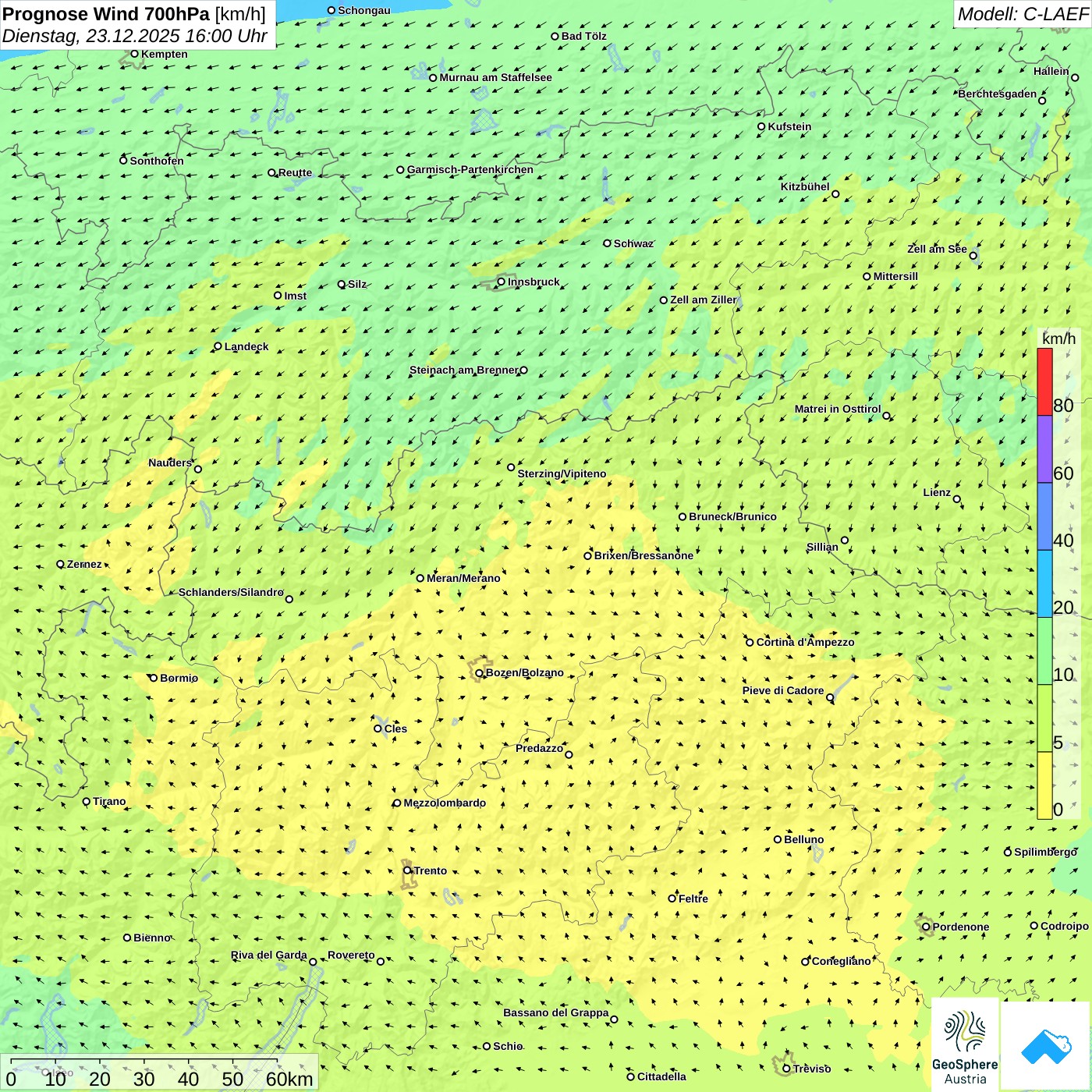The image size is (1092, 1092).
Task: Click the date 'Dienstag, 23.12.2025 16:00 Uhr'
Action: tap(134, 36)
